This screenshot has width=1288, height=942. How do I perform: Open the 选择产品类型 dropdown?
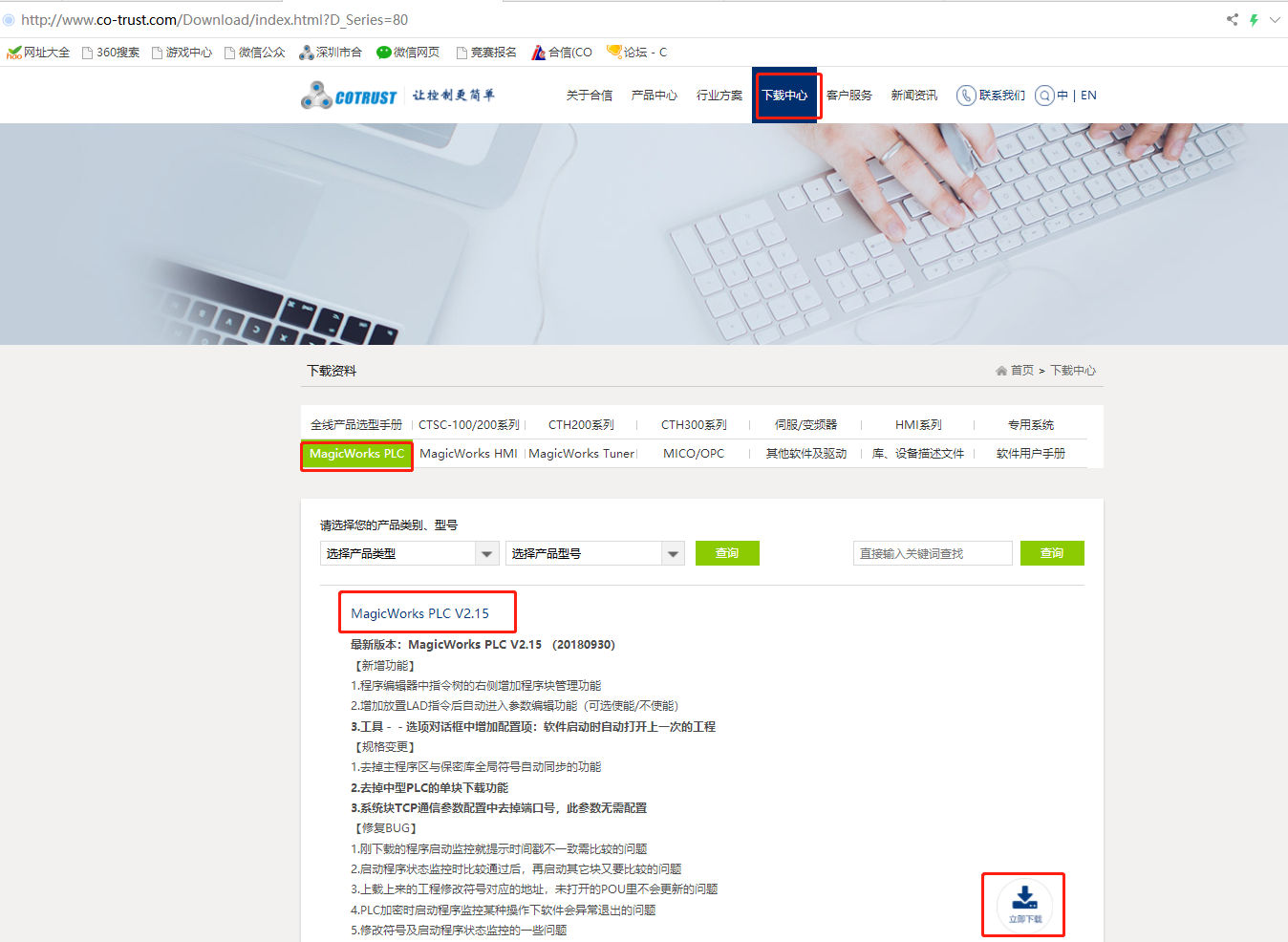coord(410,553)
